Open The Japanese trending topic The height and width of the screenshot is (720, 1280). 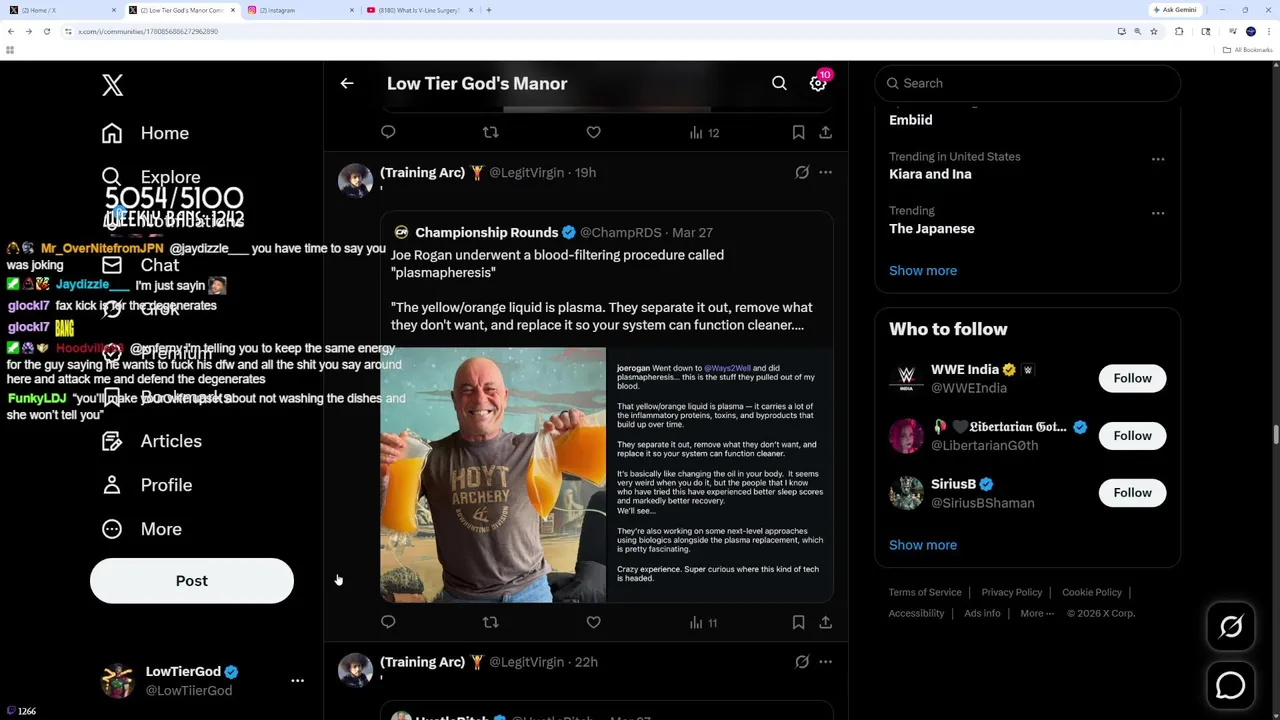pyautogui.click(x=931, y=229)
